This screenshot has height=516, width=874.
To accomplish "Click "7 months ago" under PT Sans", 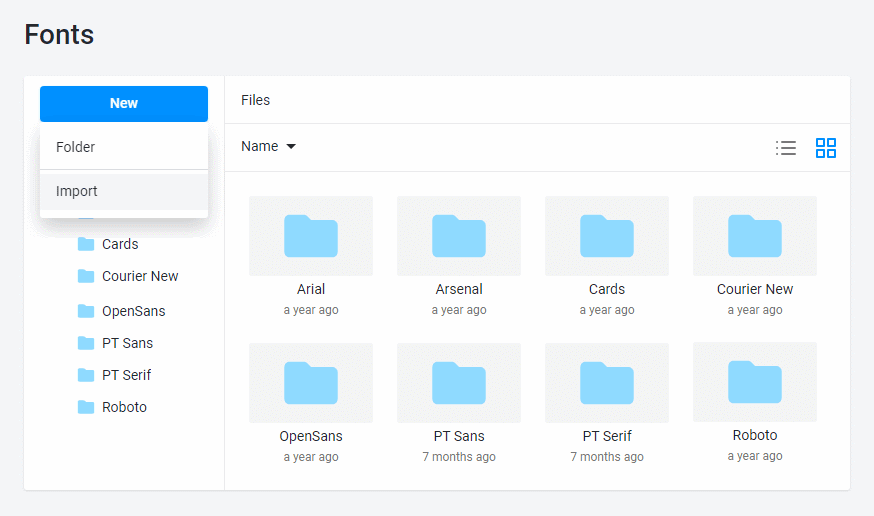I will 459,457.
